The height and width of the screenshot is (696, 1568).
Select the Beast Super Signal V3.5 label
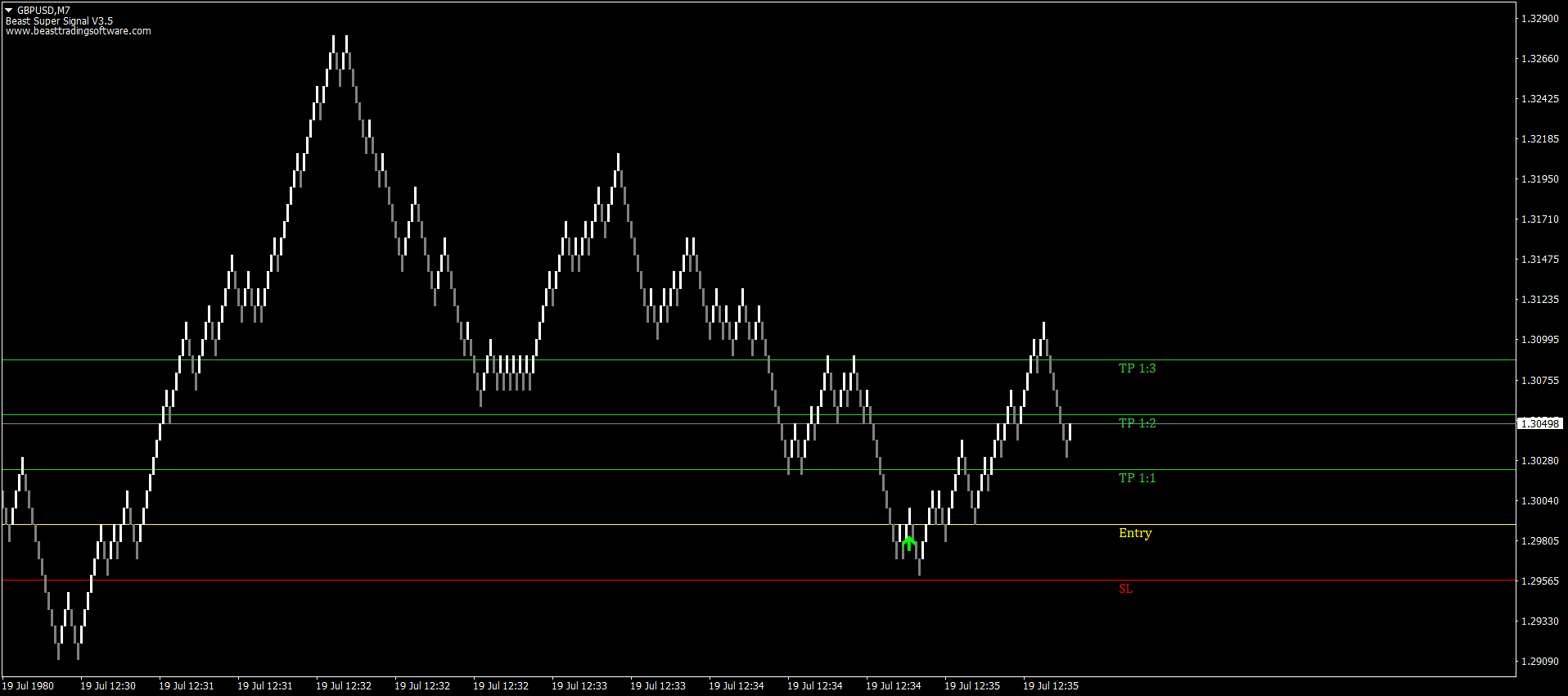(59, 21)
